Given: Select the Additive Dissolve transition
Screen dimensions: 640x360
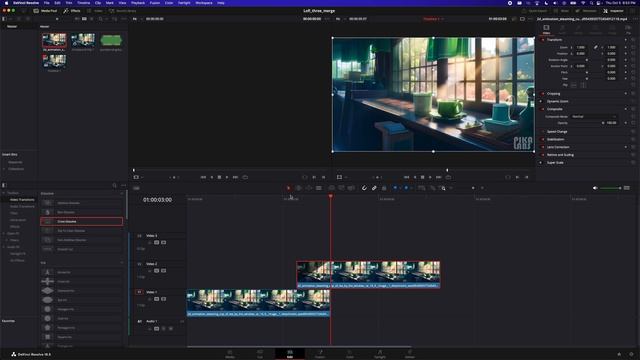Looking at the screenshot, I should (x=82, y=203).
